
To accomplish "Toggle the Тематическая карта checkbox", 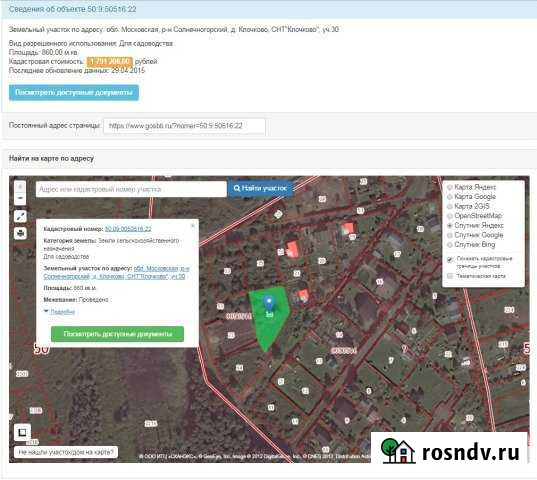I will tap(450, 276).
